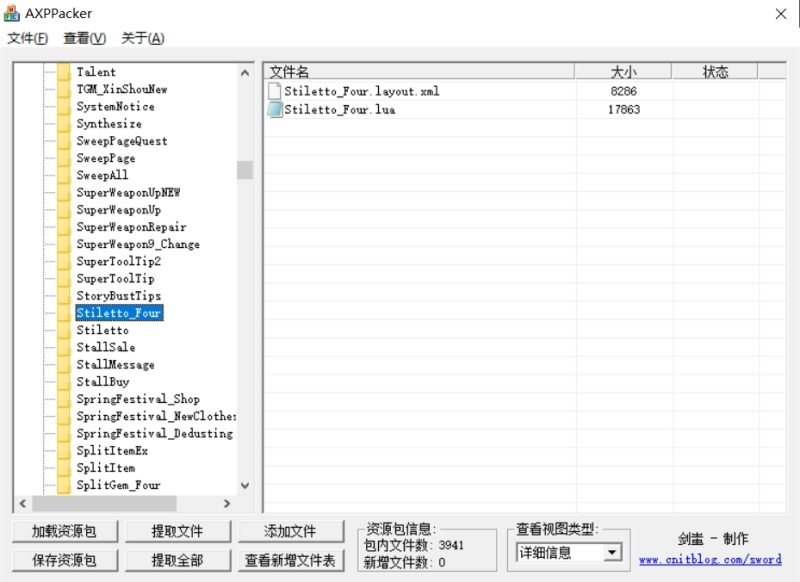The width and height of the screenshot is (800, 582).
Task: Sort by the 大小 column header
Action: [623, 71]
